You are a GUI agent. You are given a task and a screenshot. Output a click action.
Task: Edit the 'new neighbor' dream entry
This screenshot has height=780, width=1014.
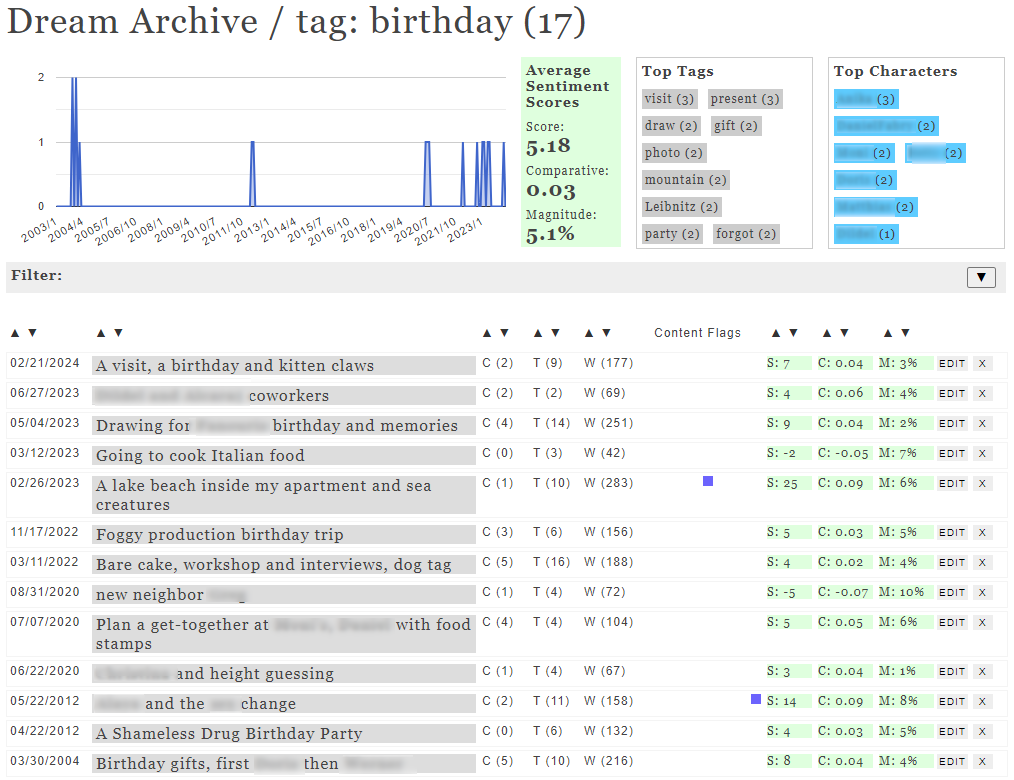[x=952, y=593]
